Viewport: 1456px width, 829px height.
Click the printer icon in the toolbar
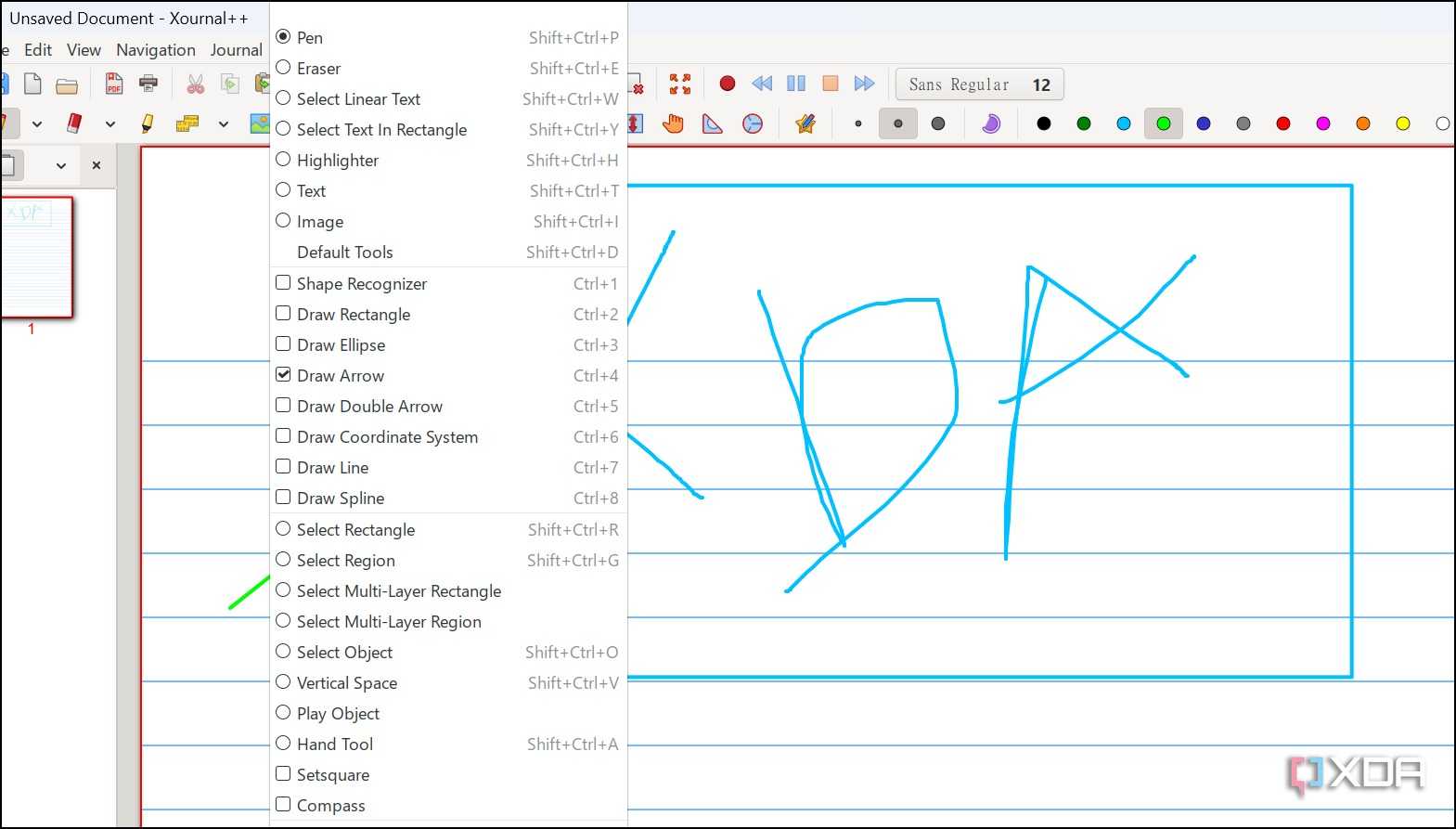click(148, 84)
